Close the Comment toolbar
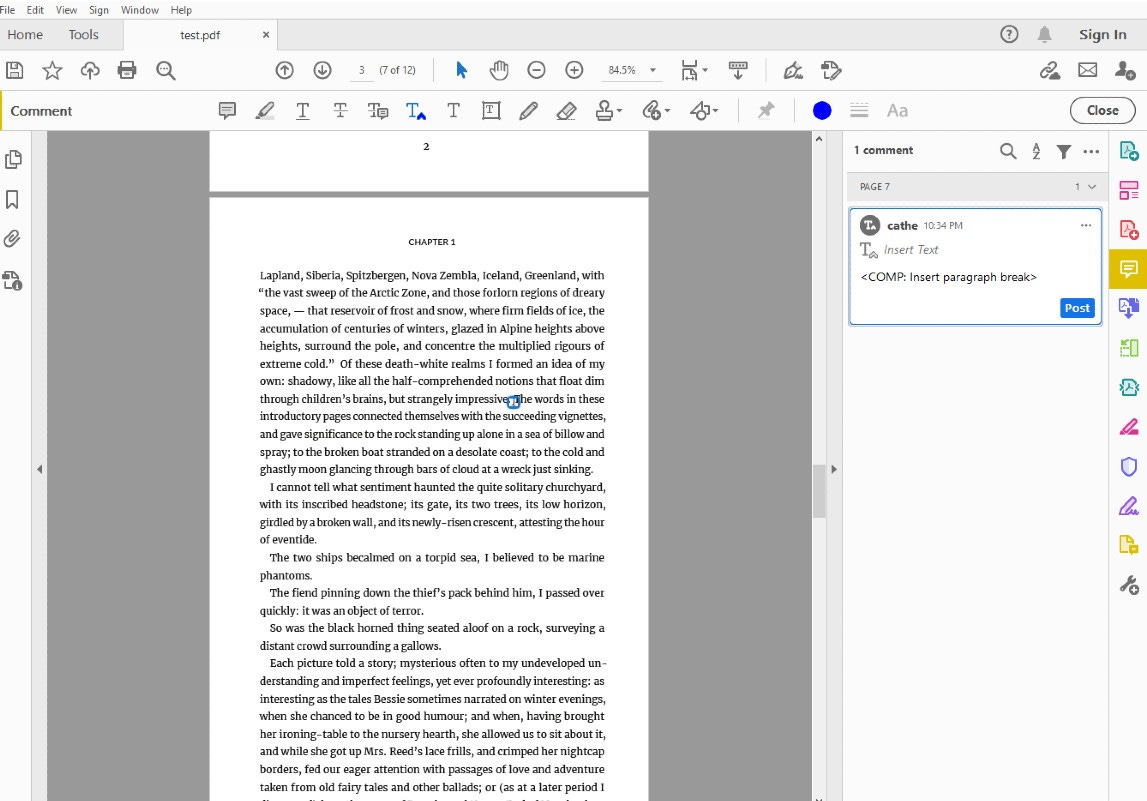 [x=1102, y=110]
